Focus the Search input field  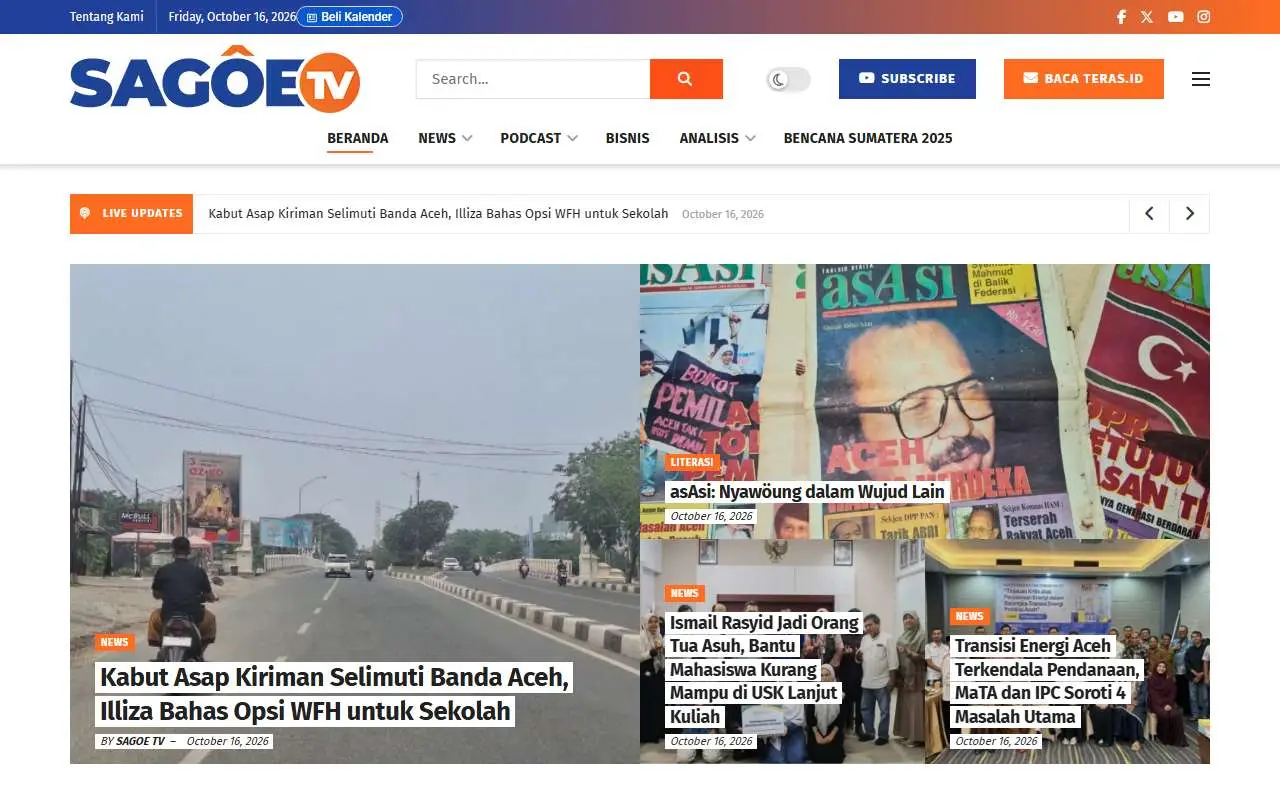point(533,79)
